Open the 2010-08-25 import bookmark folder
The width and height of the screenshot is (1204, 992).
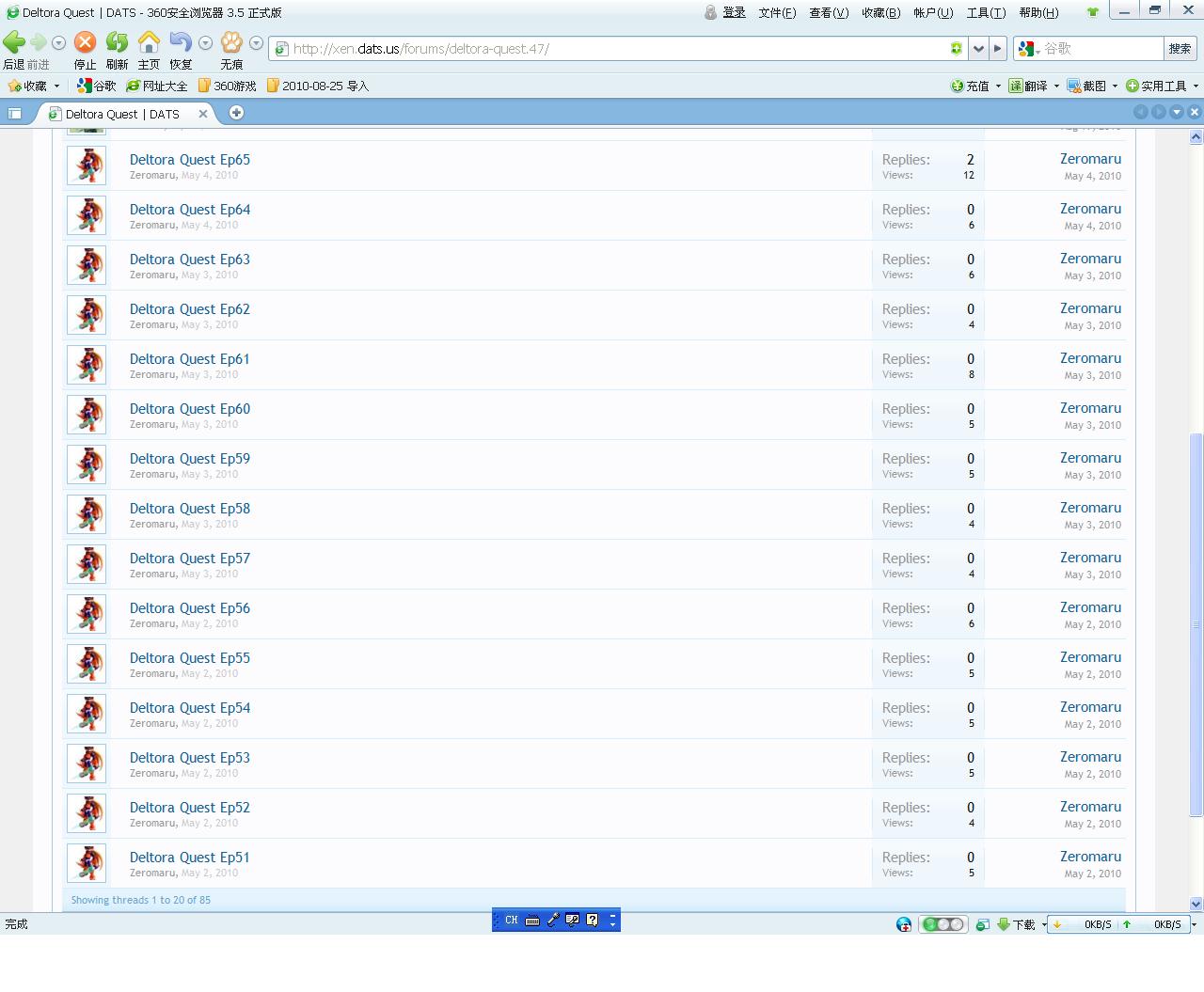tap(318, 86)
